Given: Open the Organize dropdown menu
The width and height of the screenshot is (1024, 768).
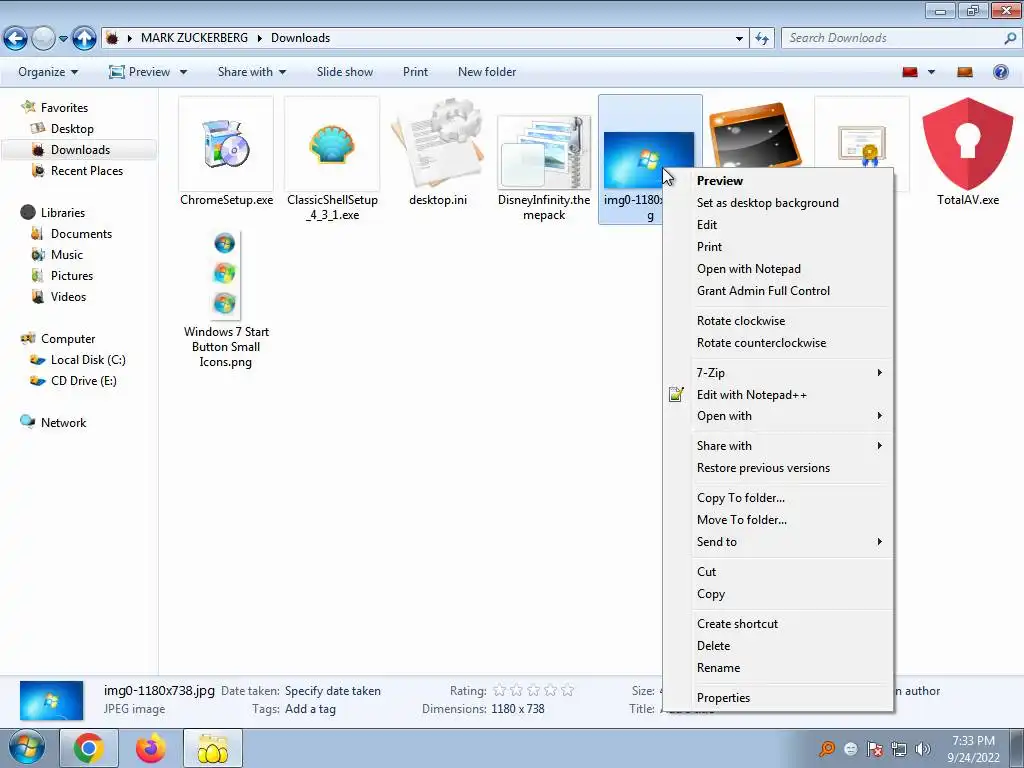Looking at the screenshot, I should 48,72.
